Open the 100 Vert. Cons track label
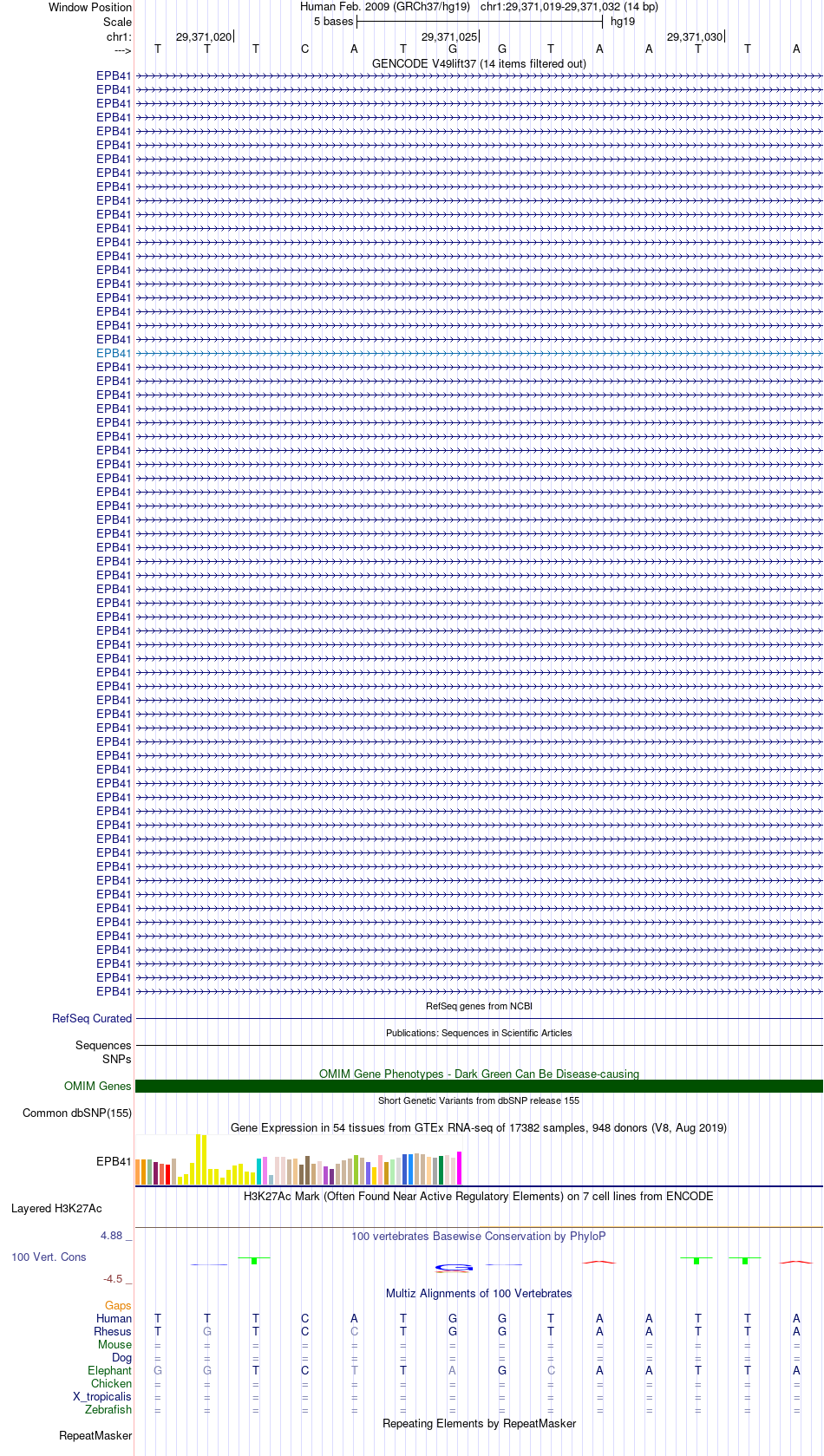This screenshot has width=824, height=1456. (49, 1257)
